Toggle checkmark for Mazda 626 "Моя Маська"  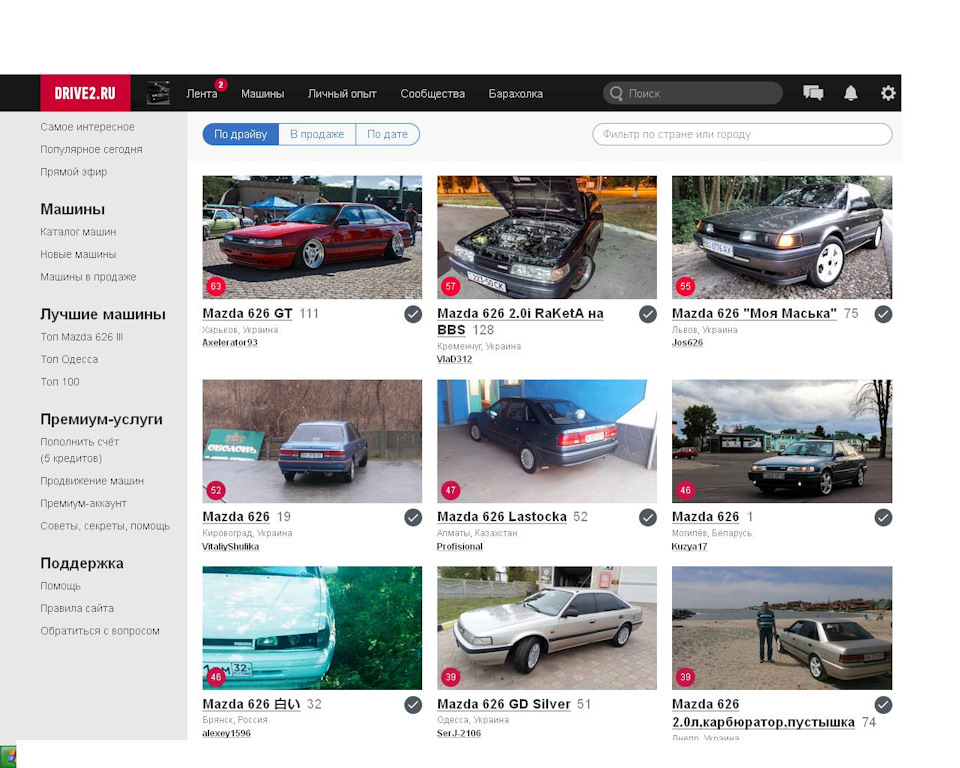(x=883, y=314)
